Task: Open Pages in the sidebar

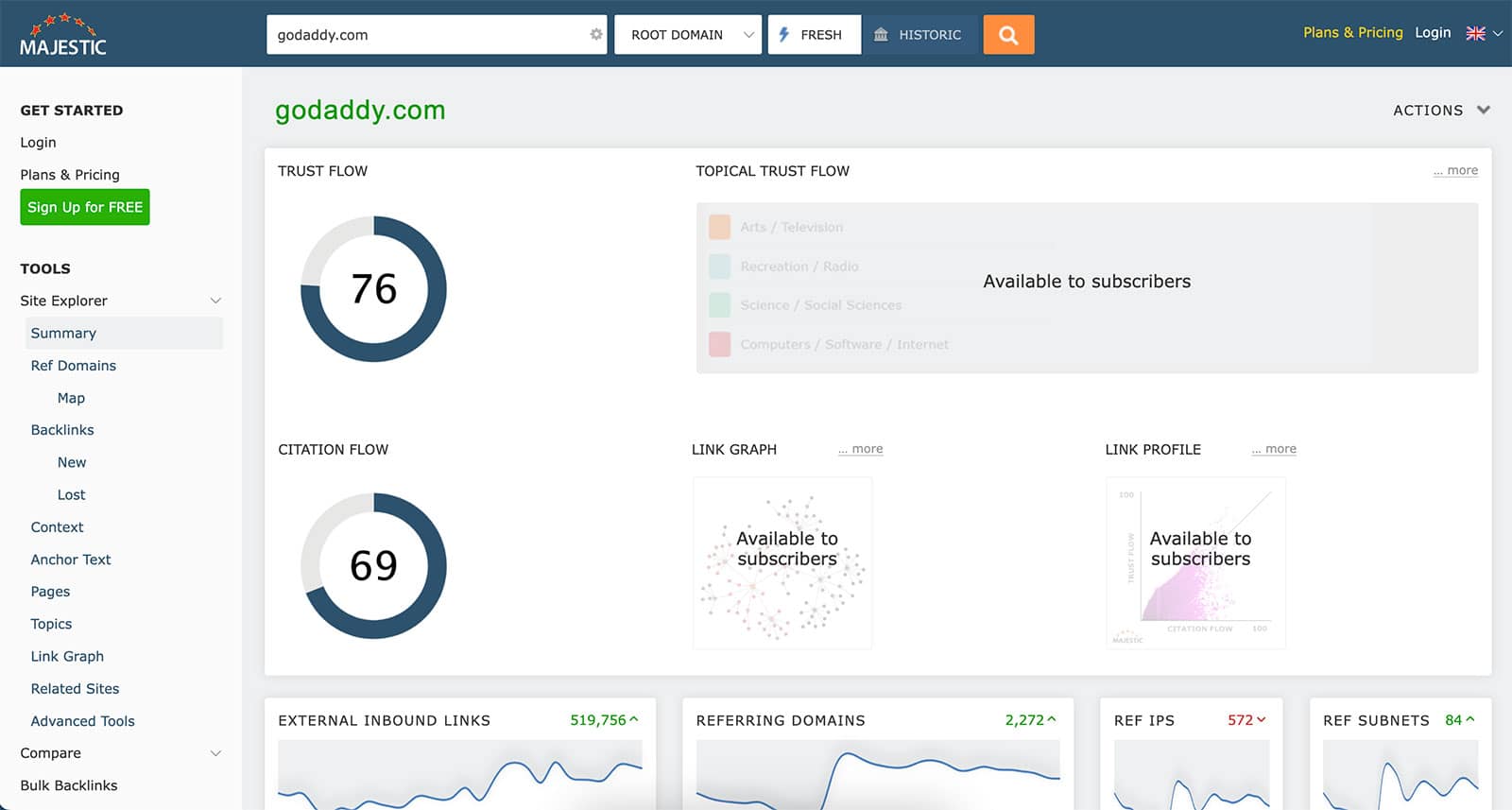Action: [x=50, y=592]
